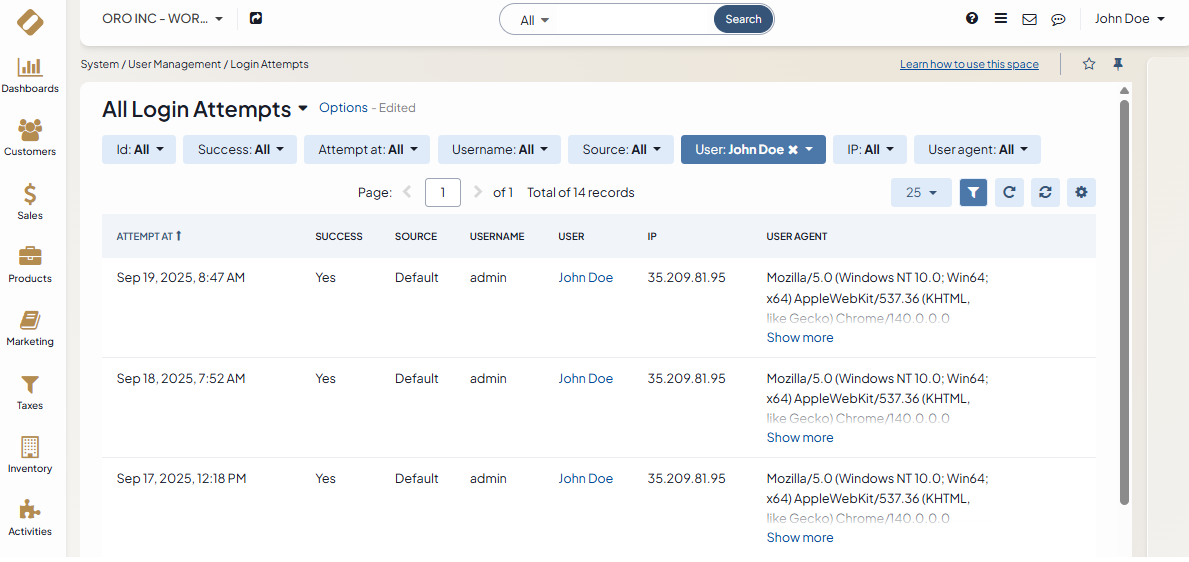Click the grid settings gear icon

pos(1081,192)
